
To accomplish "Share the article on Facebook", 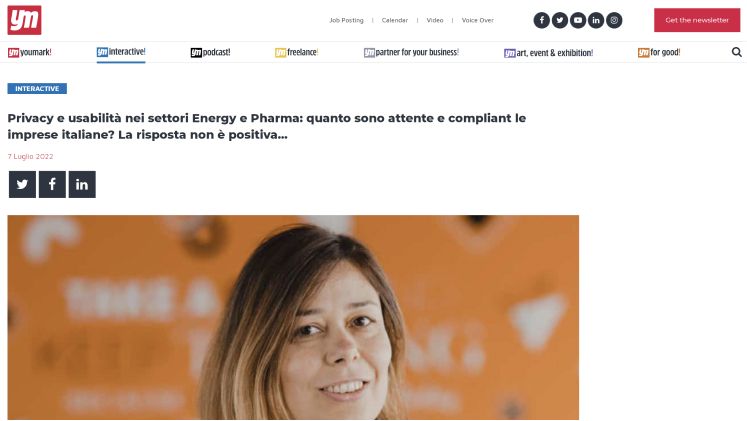I will pos(52,184).
